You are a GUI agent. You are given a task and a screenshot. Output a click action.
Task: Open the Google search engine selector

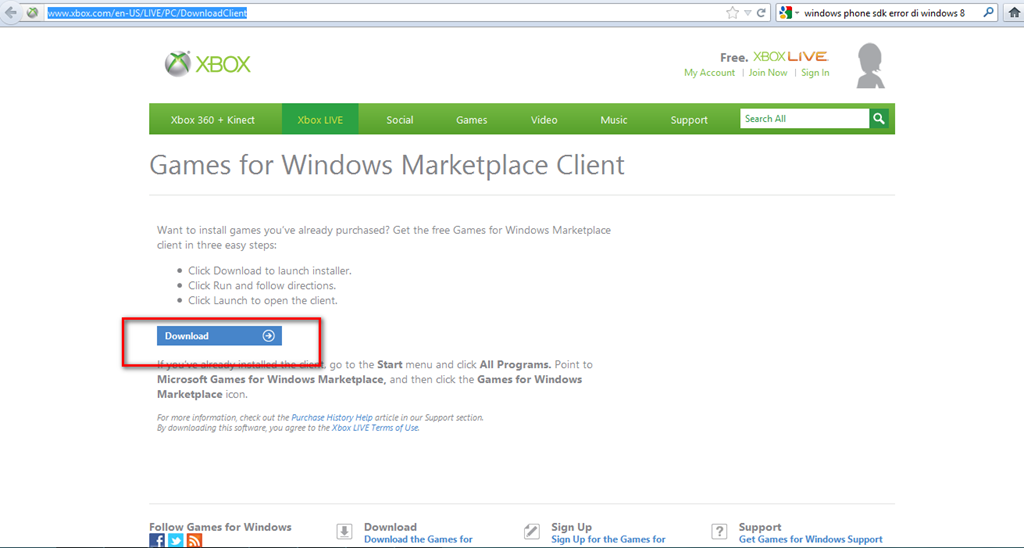tap(789, 12)
